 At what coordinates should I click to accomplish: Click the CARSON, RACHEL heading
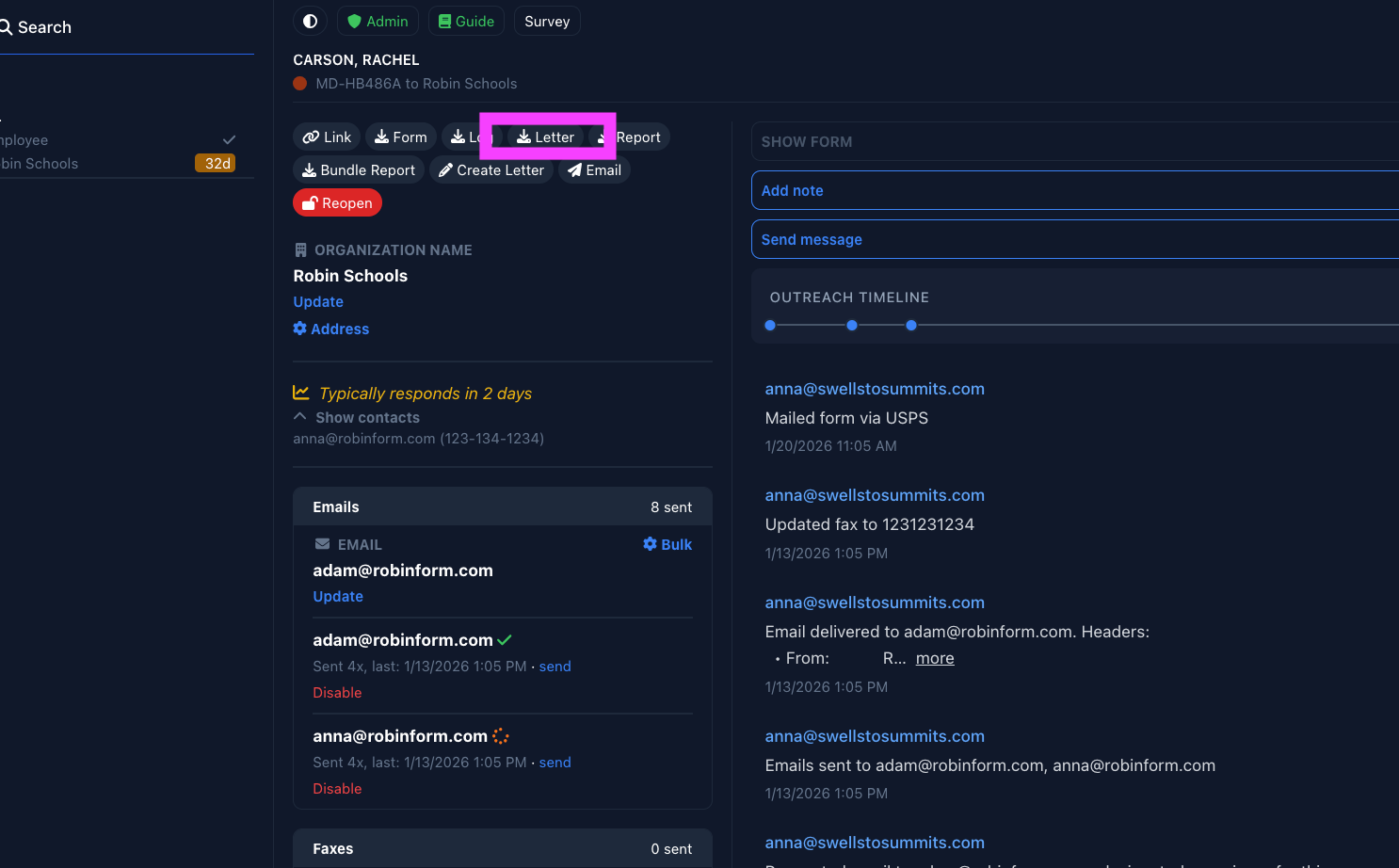pyautogui.click(x=356, y=59)
